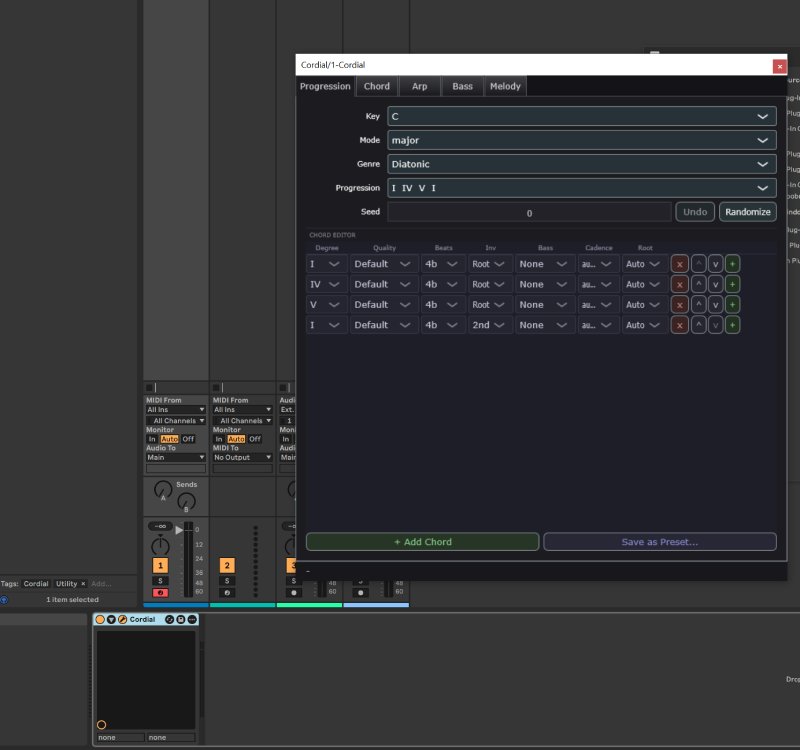800x750 pixels.
Task: Open the Genre dropdown showing Diatonic
Action: click(x=582, y=164)
